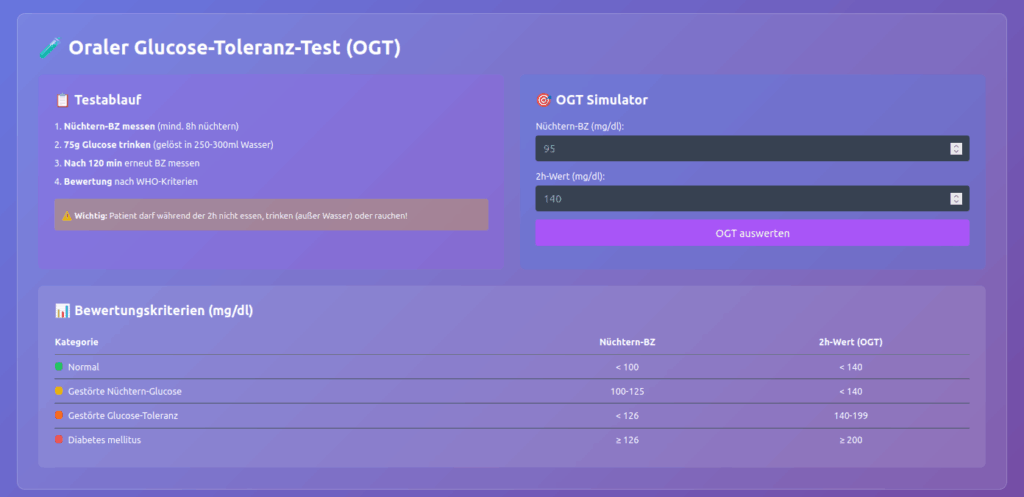
Task: Click the bar chart icon beside Bewertungskriterien
Action: coord(62,311)
